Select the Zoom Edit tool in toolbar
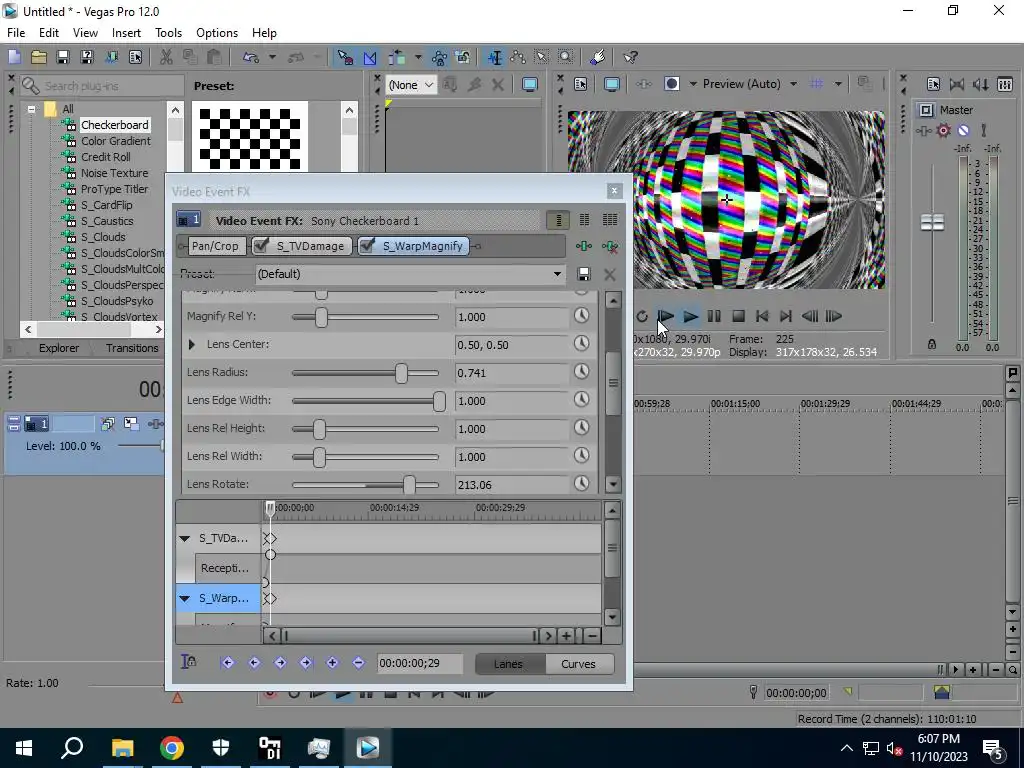 [x=566, y=57]
